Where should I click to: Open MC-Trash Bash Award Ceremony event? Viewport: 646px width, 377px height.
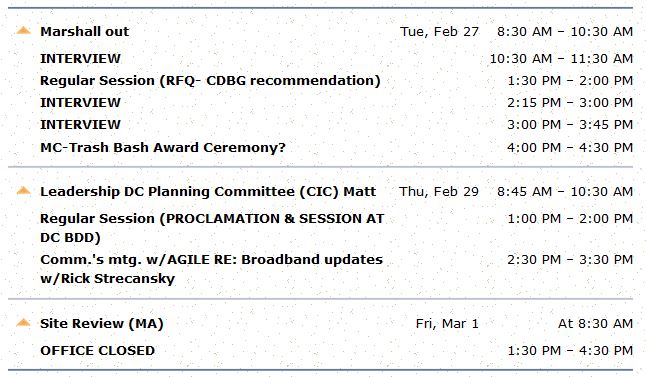click(x=163, y=148)
